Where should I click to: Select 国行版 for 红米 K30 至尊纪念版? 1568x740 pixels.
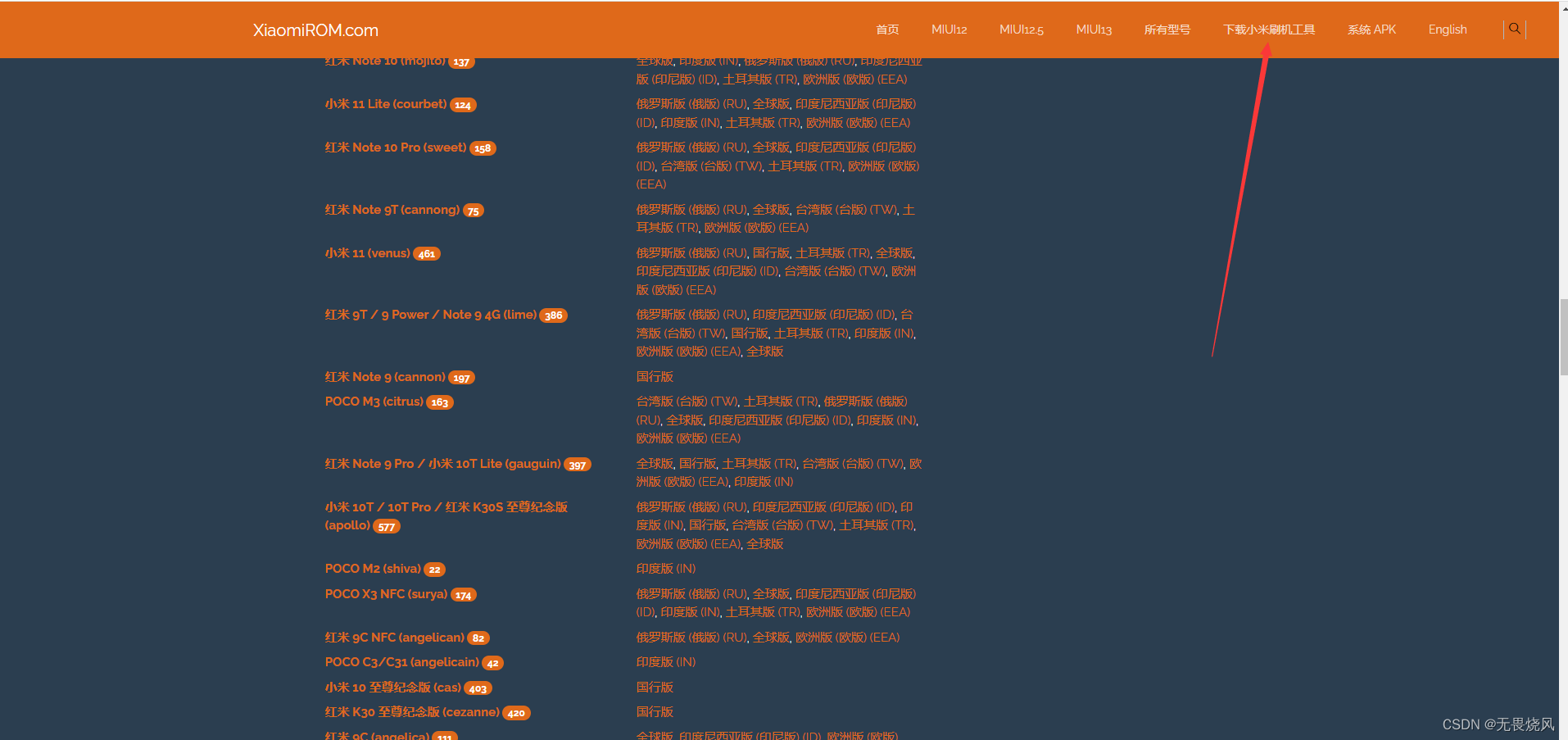tap(655, 712)
